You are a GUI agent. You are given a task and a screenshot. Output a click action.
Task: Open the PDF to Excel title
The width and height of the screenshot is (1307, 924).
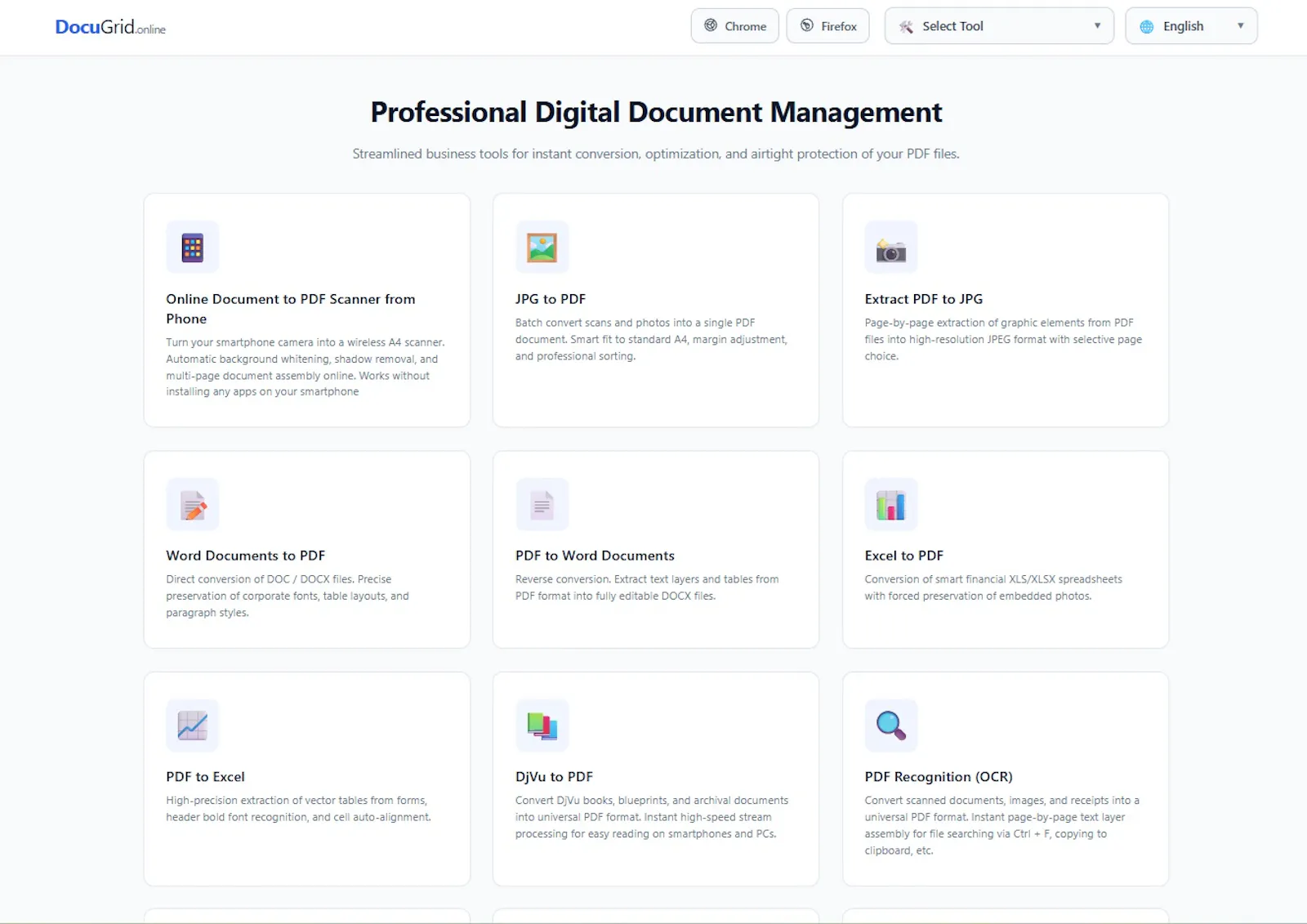click(x=205, y=777)
